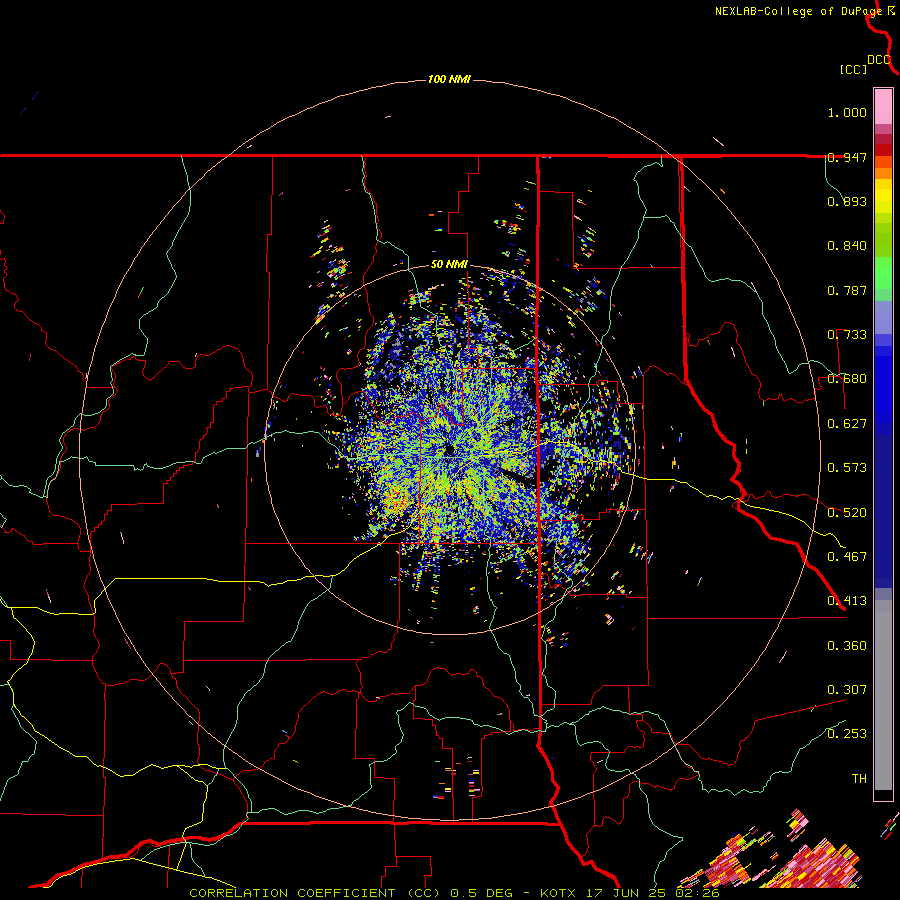Select the 0.253 color scale value
900x900 pixels.
click(x=847, y=734)
